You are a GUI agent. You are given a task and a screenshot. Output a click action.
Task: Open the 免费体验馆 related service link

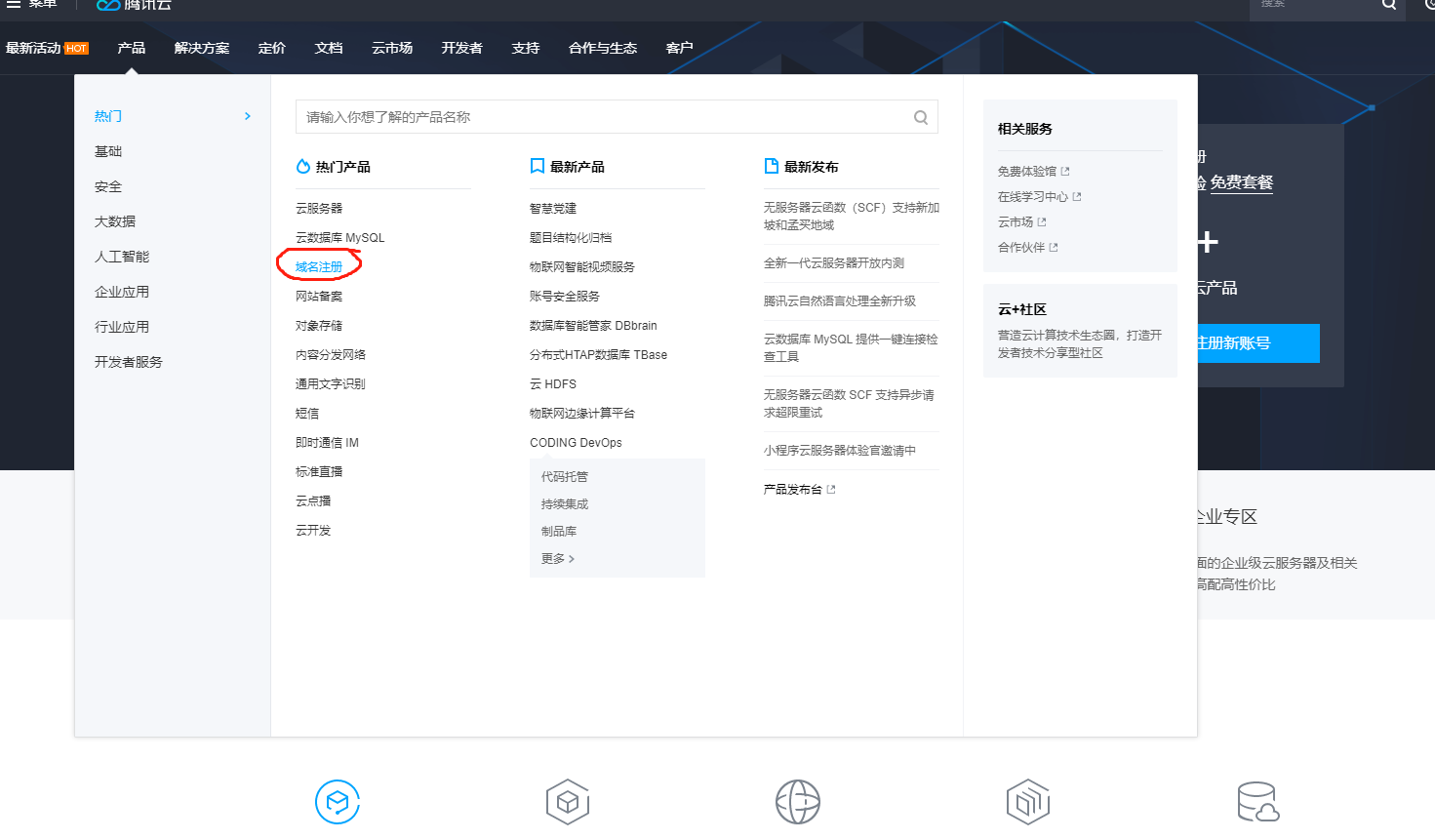click(1027, 172)
